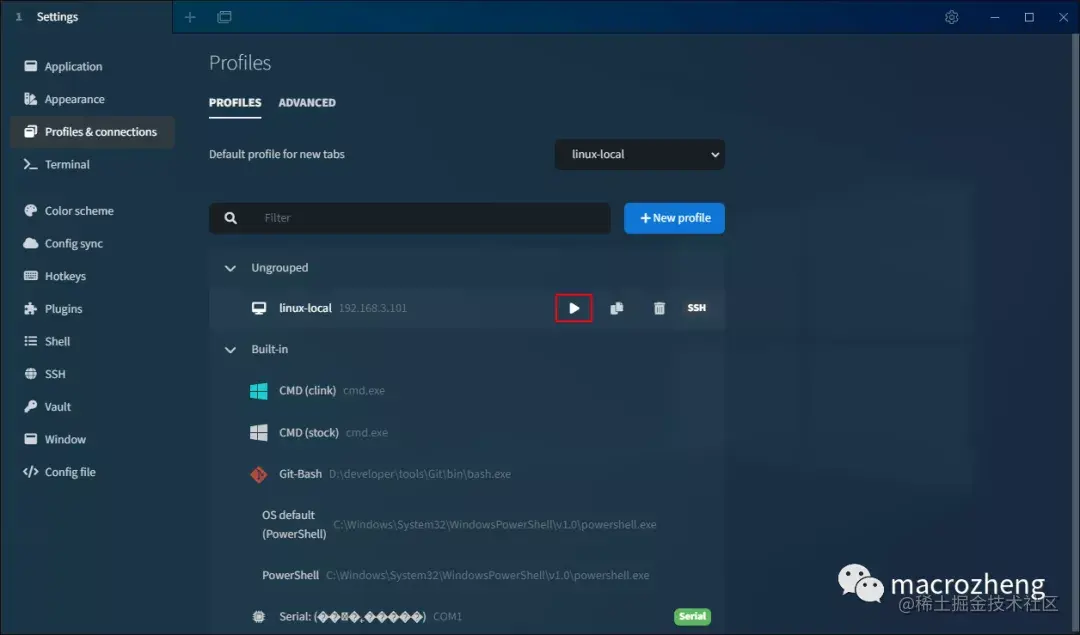Open the default profile dropdown
Image resolution: width=1080 pixels, height=635 pixels.
[639, 154]
